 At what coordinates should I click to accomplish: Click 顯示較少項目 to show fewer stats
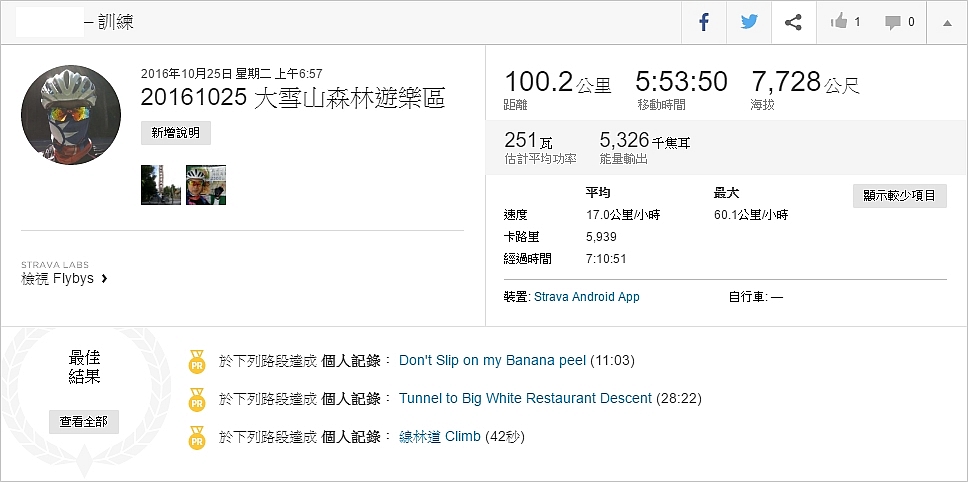coord(899,196)
